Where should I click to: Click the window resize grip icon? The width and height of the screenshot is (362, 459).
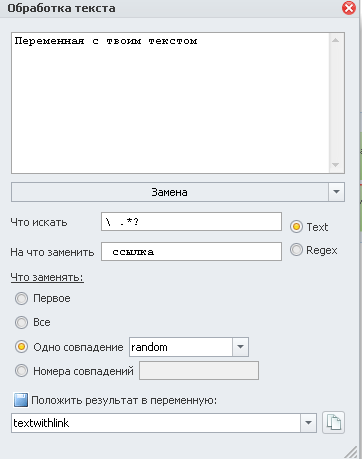tap(351, 452)
